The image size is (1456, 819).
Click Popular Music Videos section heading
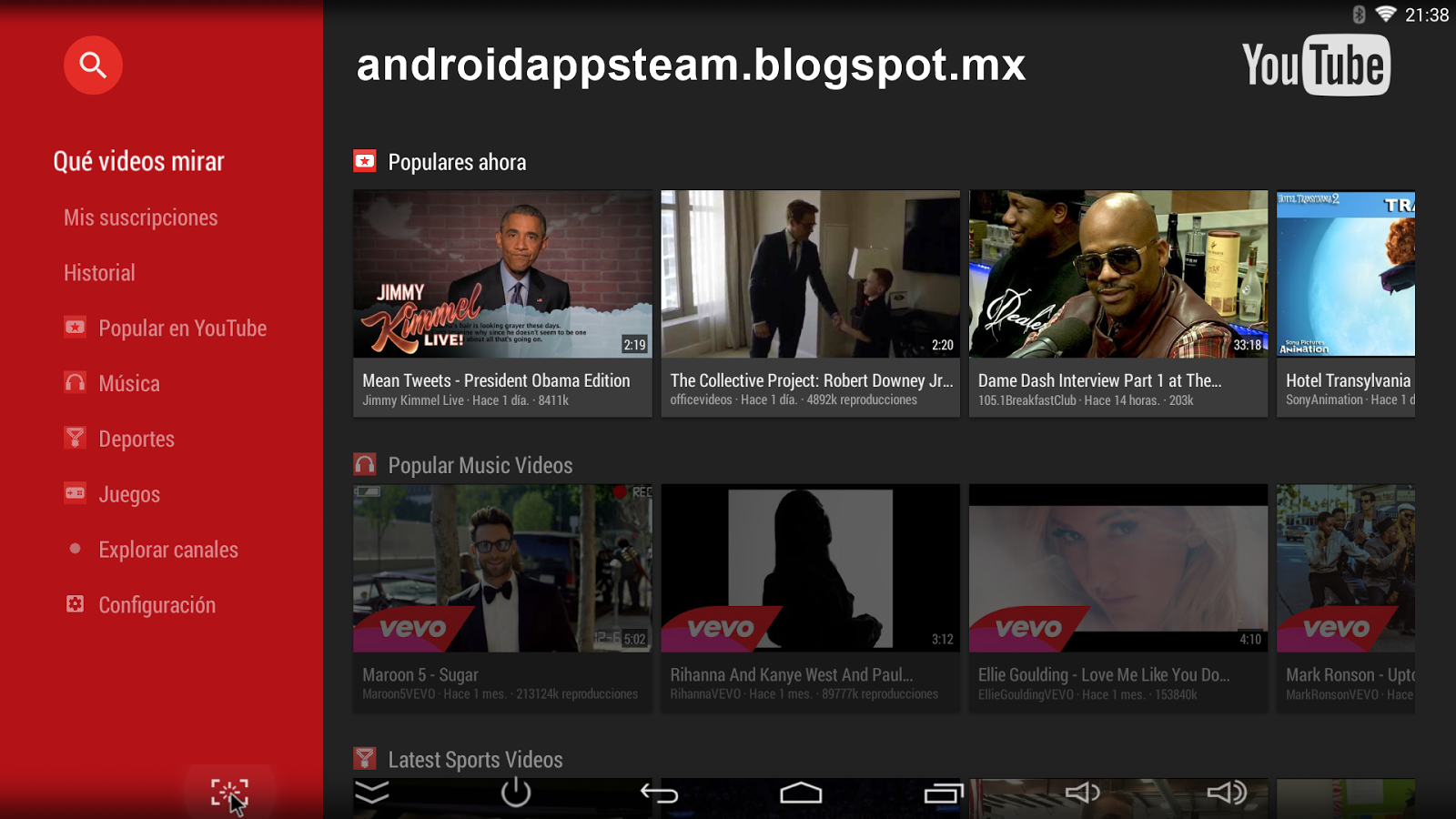(x=480, y=466)
